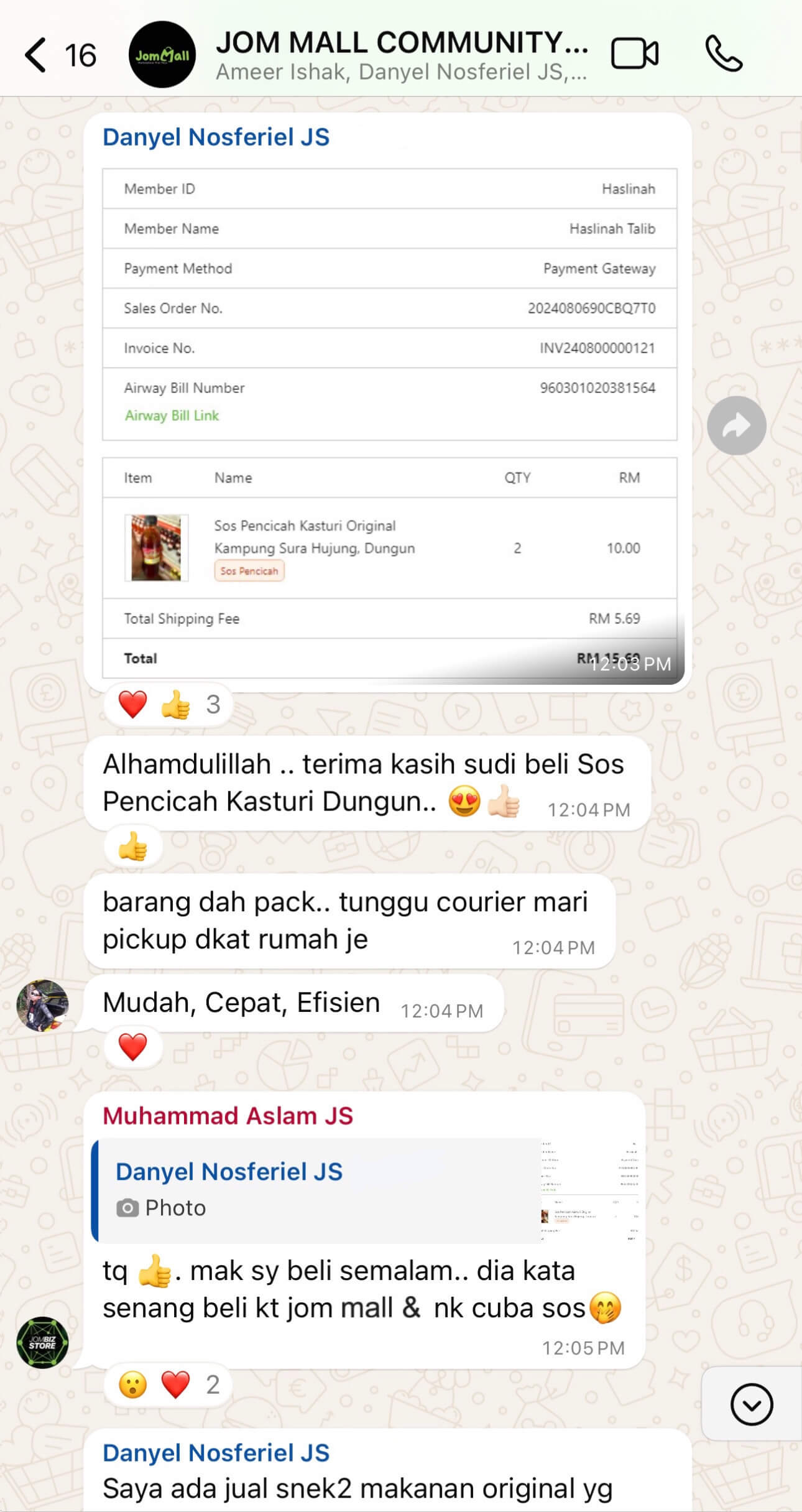The width and height of the screenshot is (802, 1512).
Task: Open the quoted photo thumbnail preview
Action: pos(589,1190)
